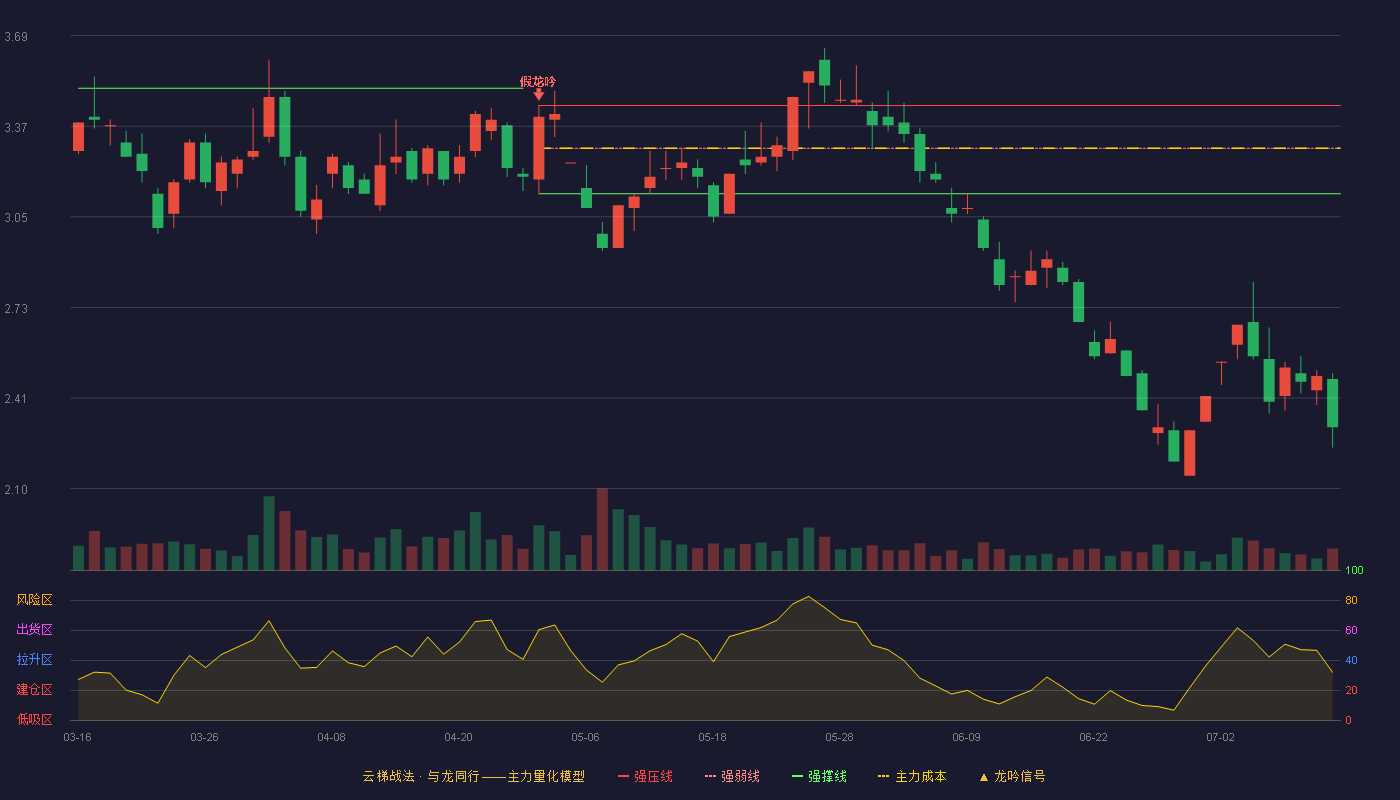This screenshot has width=1400, height=800.
Task: Click the 06-22 date axis label
Action: tap(1093, 737)
